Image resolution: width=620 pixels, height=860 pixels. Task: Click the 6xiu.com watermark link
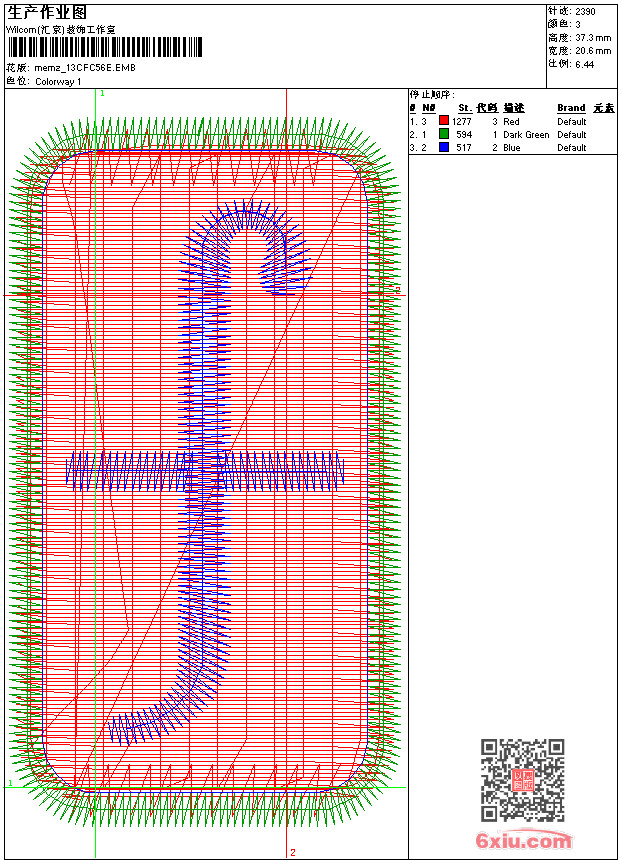[x=523, y=840]
